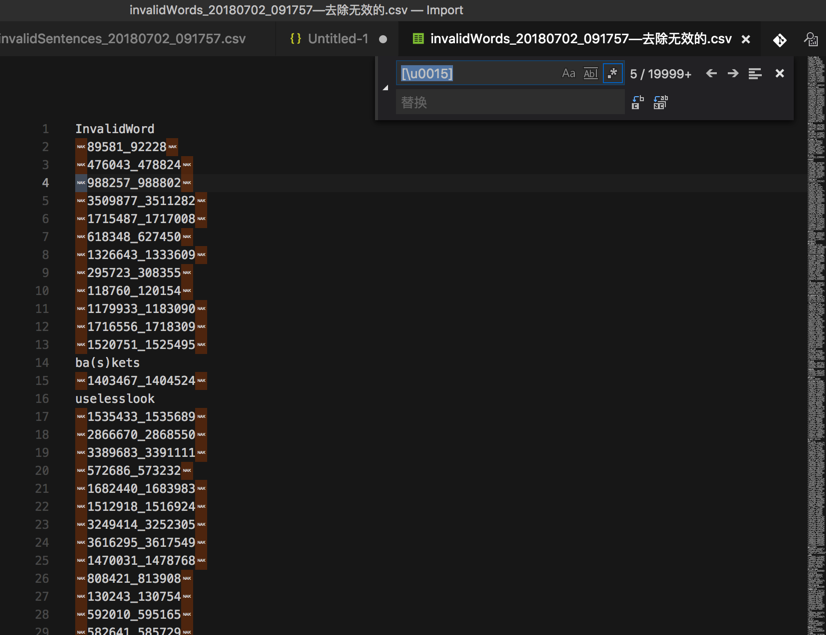Click 476043_478824 on line 3
This screenshot has width=826, height=635.
(x=134, y=164)
